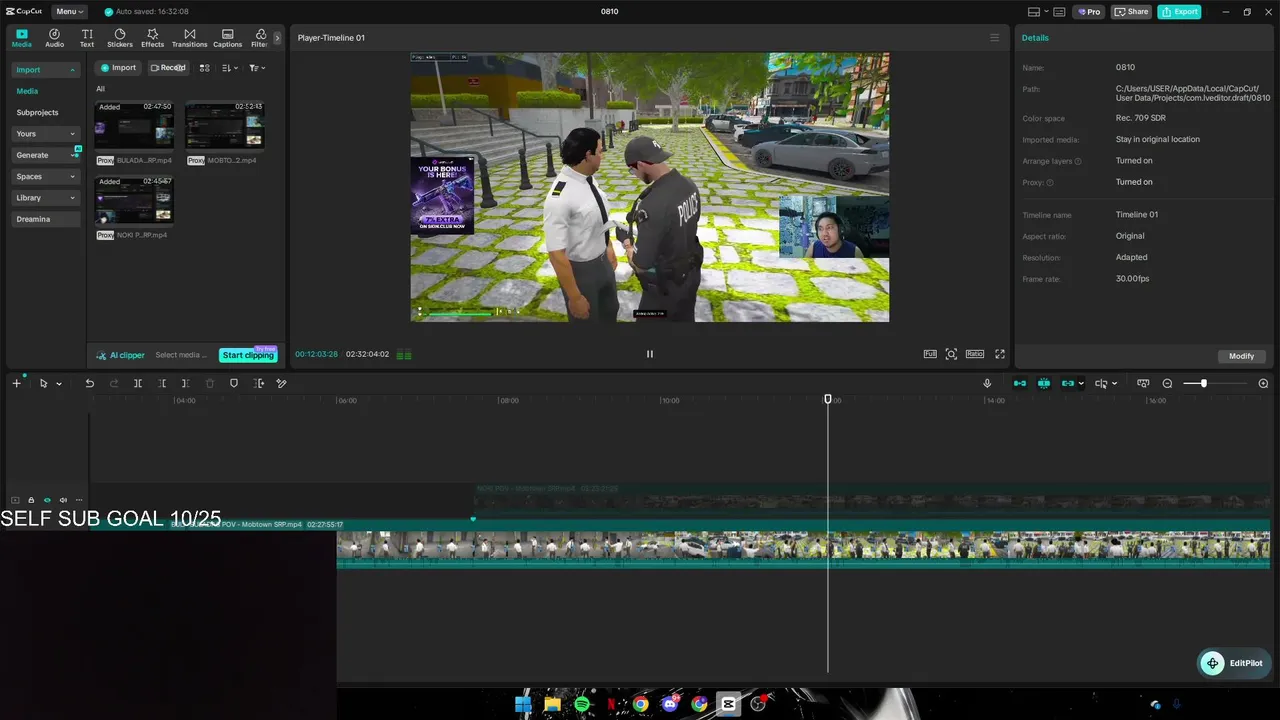Open the window layout icon dropdown

point(1038,12)
